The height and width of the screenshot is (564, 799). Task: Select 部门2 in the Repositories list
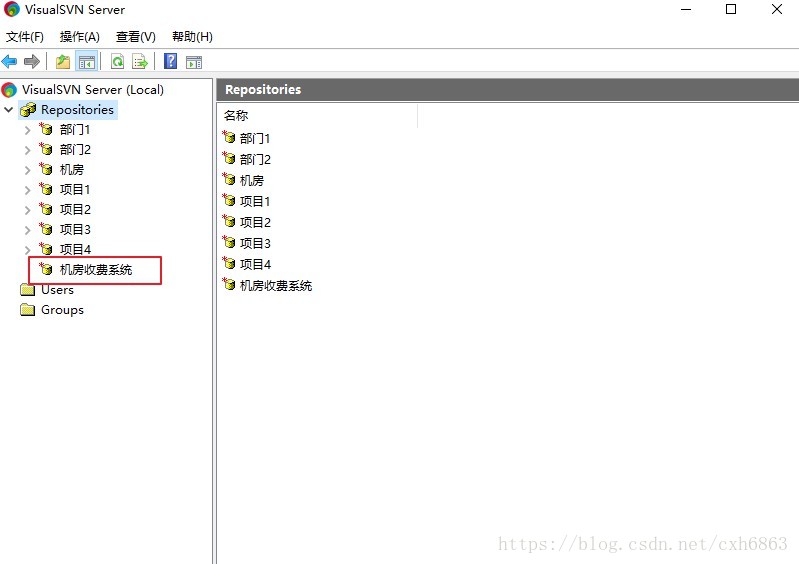[x=255, y=159]
